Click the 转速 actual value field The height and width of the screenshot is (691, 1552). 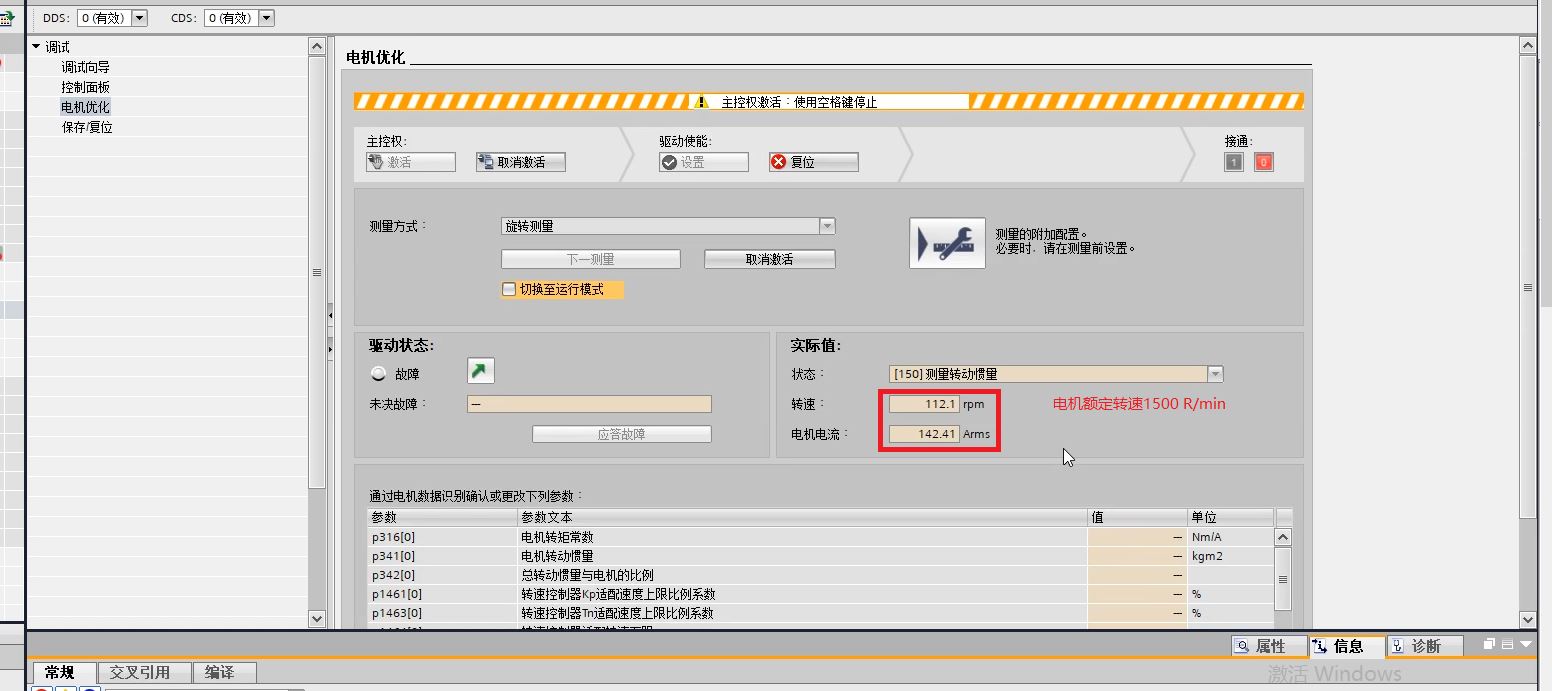924,404
